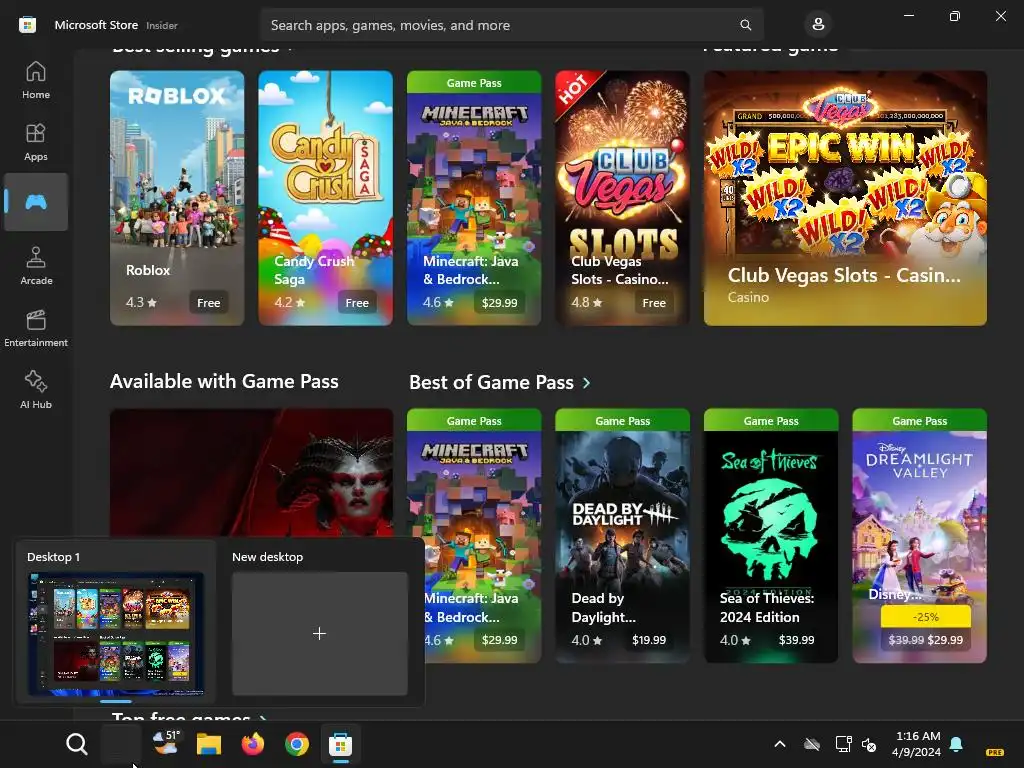Click the Free button on Roblox
This screenshot has height=768, width=1024.
coord(208,302)
